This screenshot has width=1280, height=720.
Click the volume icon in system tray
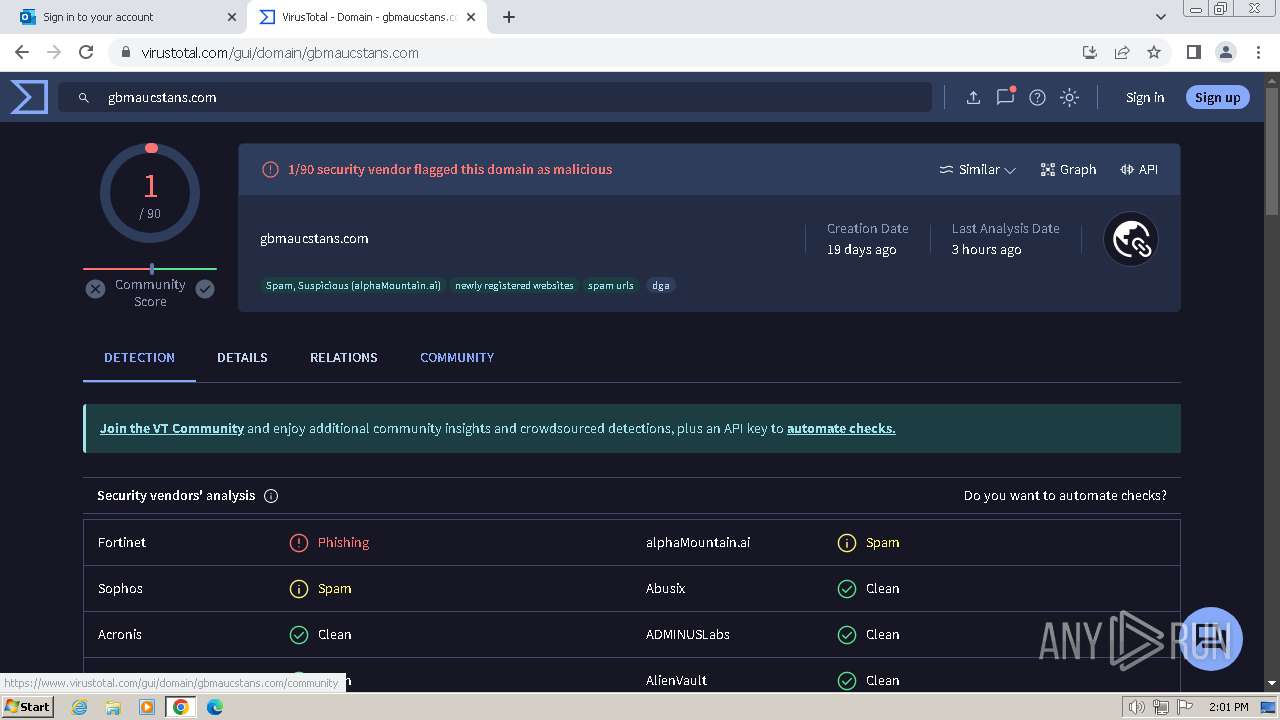coord(1136,707)
